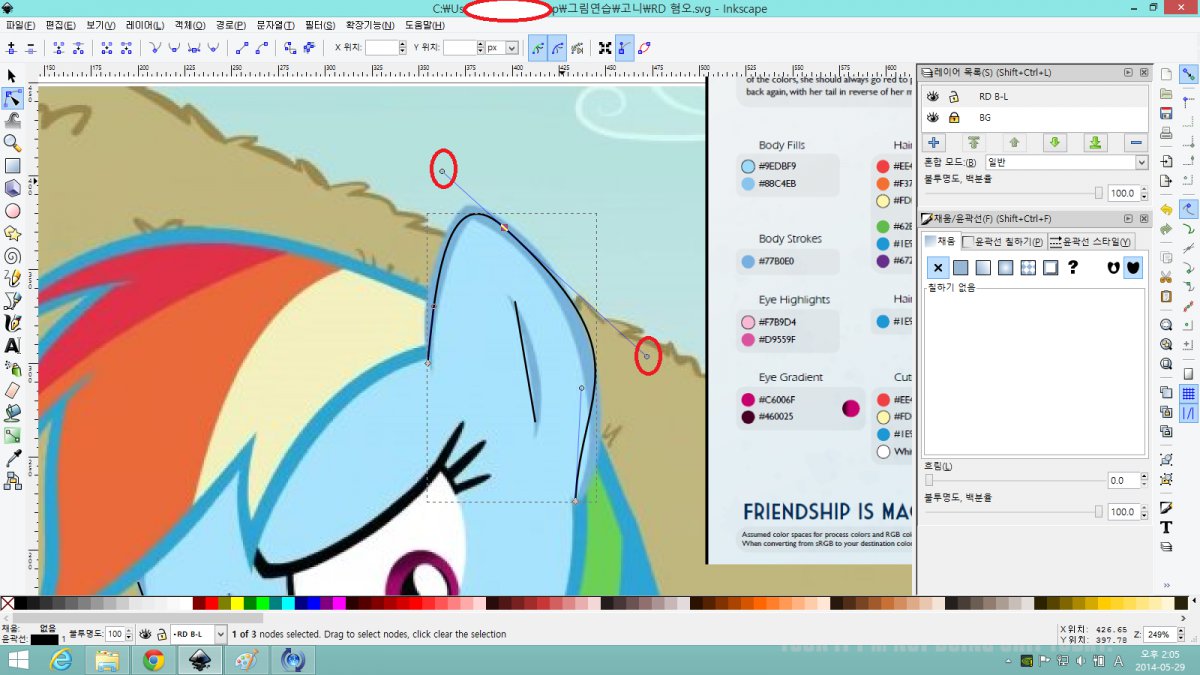The width and height of the screenshot is (1200, 675).
Task: Click the Cut scissors icon
Action: tap(1166, 277)
